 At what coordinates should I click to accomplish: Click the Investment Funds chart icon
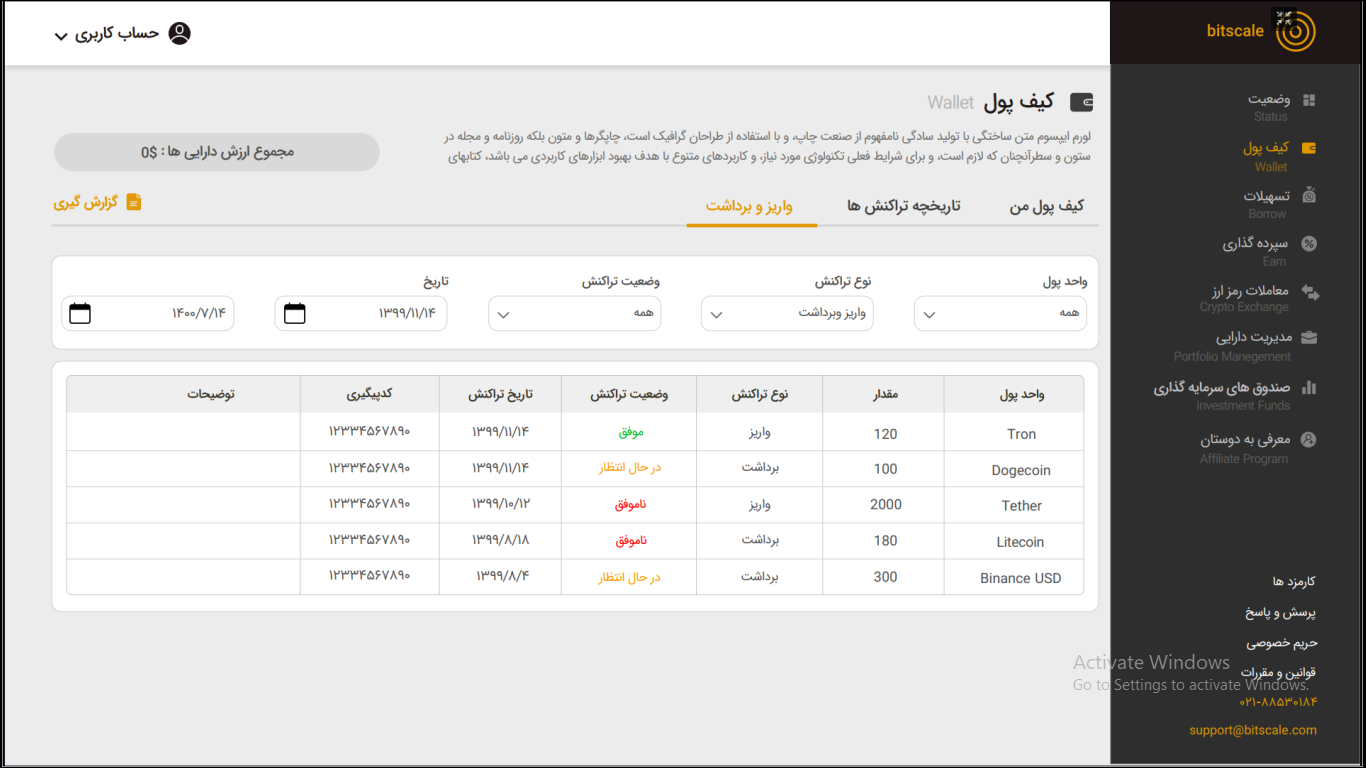click(x=1308, y=387)
